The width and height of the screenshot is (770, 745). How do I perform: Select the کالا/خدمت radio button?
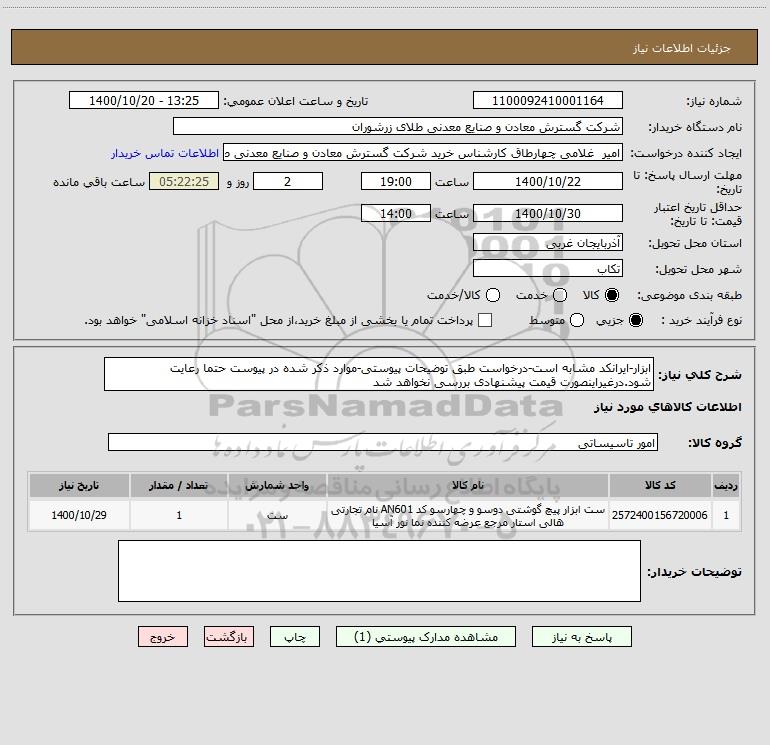(493, 295)
